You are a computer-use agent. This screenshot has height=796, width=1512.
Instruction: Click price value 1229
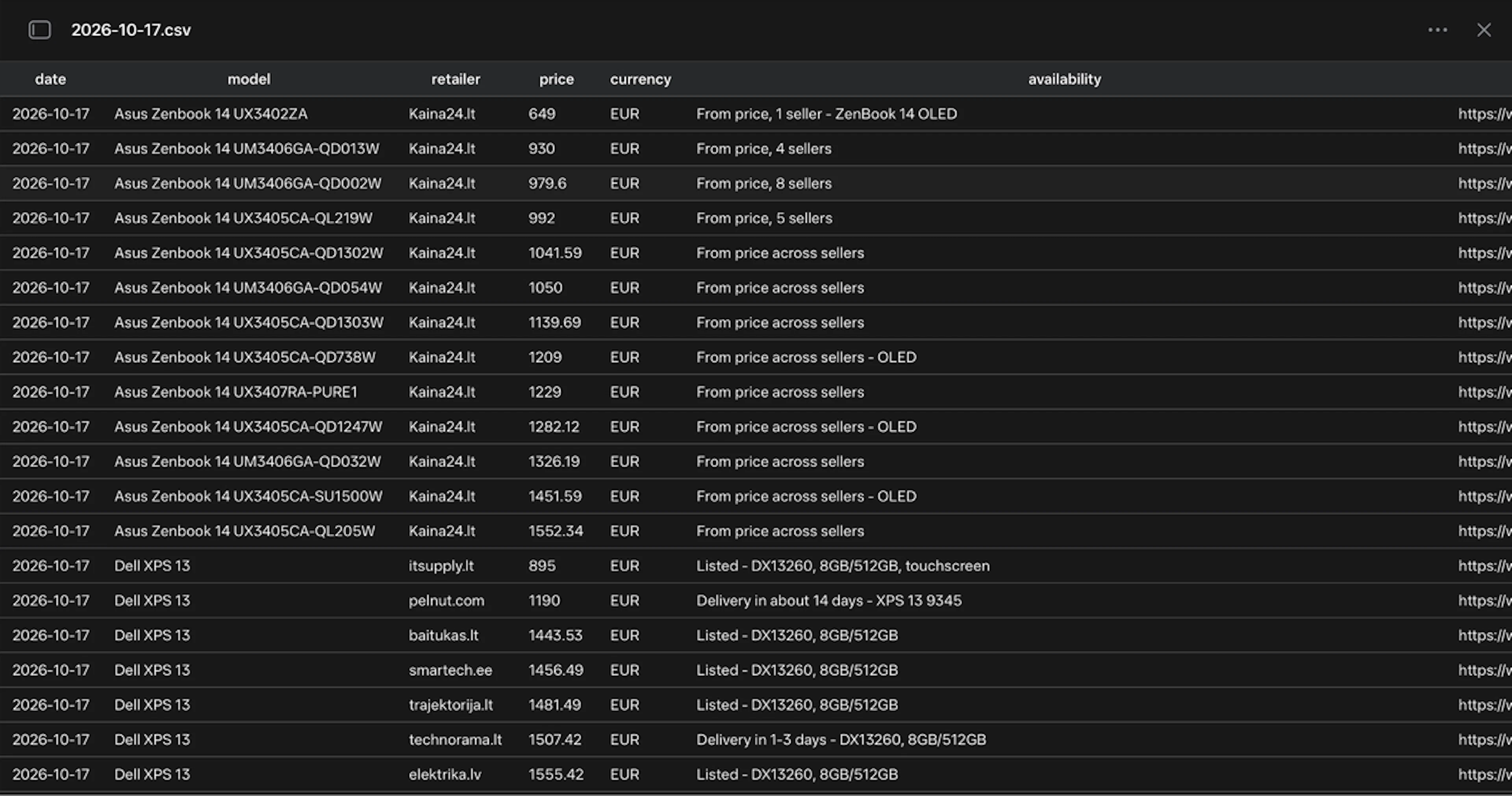click(x=545, y=392)
